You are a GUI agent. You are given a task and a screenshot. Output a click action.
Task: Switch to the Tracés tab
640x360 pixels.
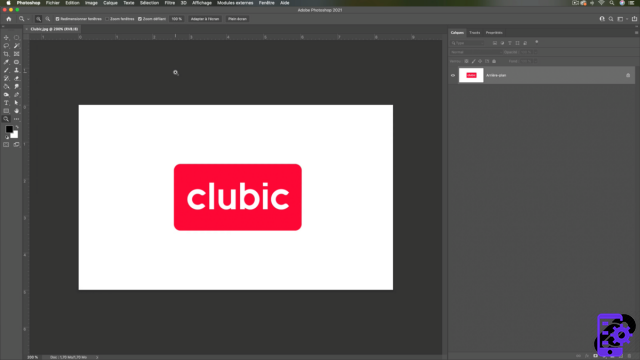click(475, 33)
